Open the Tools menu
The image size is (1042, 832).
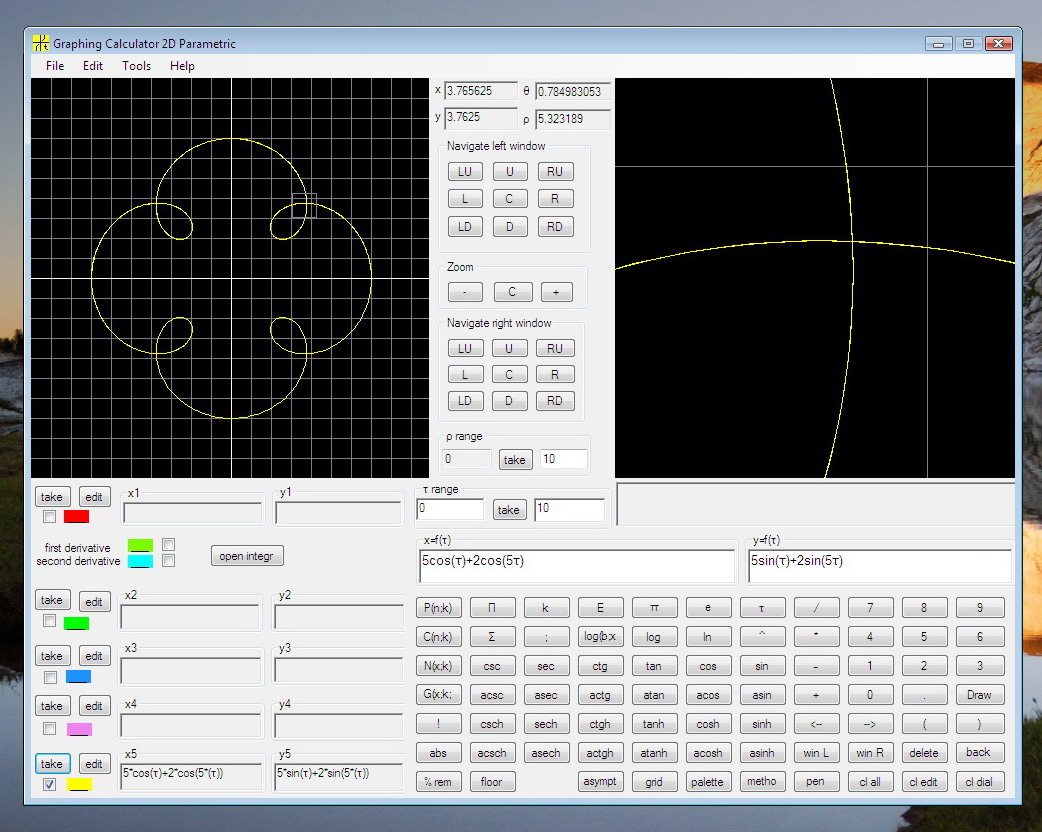pyautogui.click(x=136, y=66)
